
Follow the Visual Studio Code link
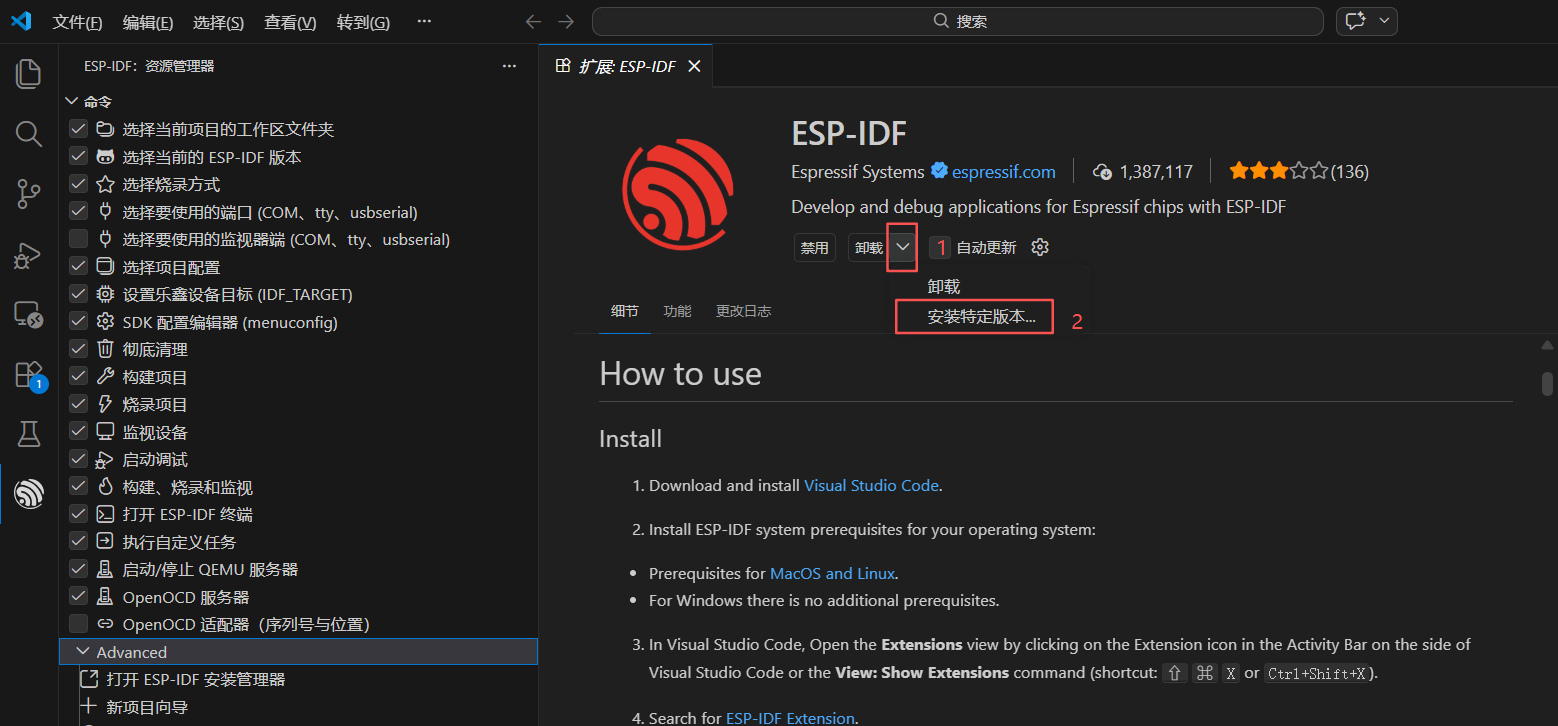[x=871, y=485]
